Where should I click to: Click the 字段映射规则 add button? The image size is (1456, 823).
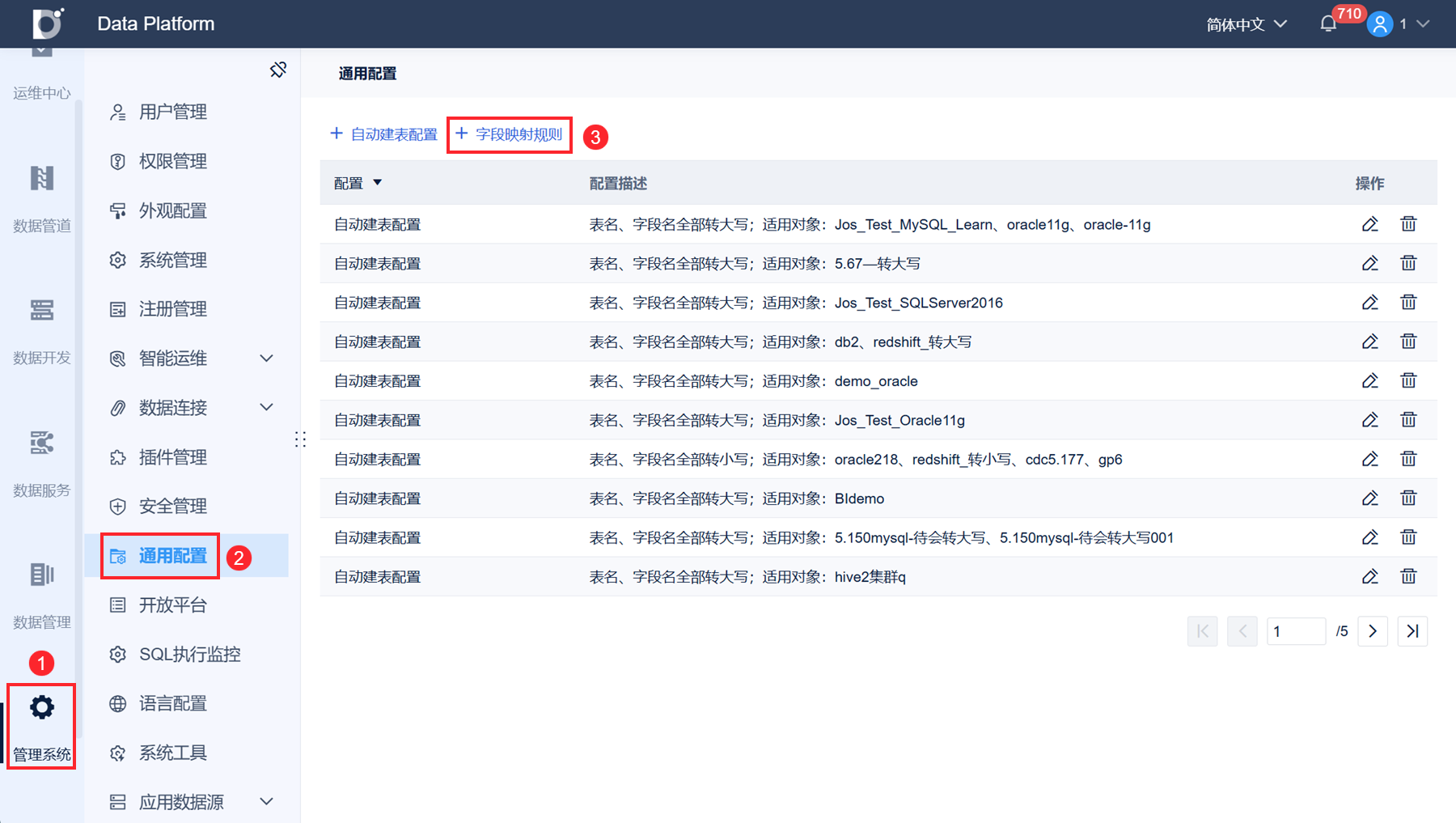pos(509,134)
